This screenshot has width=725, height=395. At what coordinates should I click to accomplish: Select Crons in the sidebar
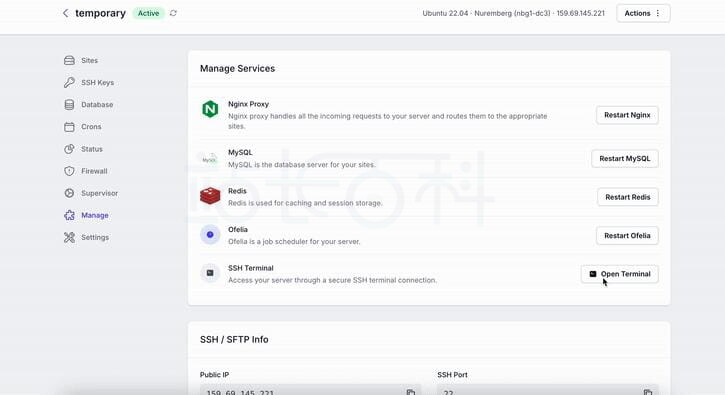91,127
